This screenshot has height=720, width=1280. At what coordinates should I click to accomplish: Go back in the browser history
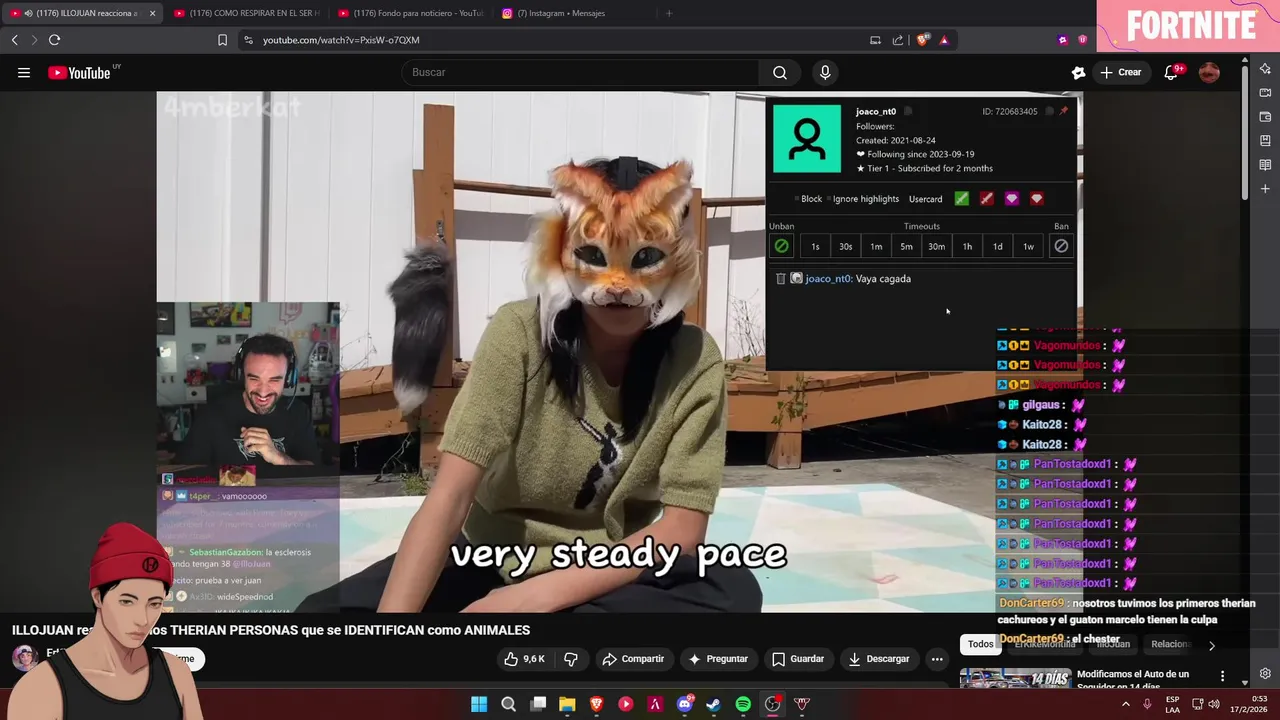[14, 40]
